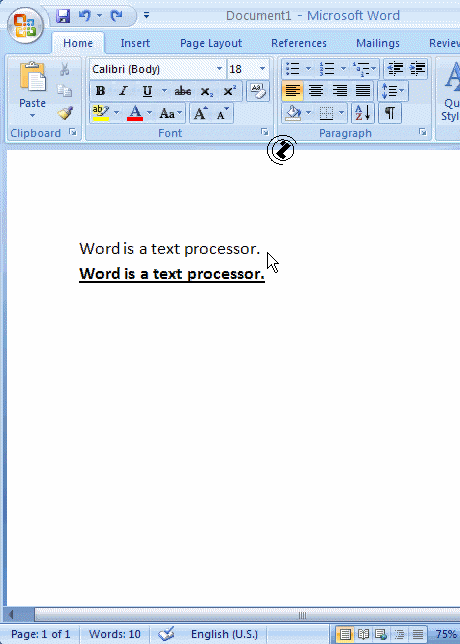Image resolution: width=460 pixels, height=644 pixels.
Task: Open the Mailings tab
Action: pos(377,43)
